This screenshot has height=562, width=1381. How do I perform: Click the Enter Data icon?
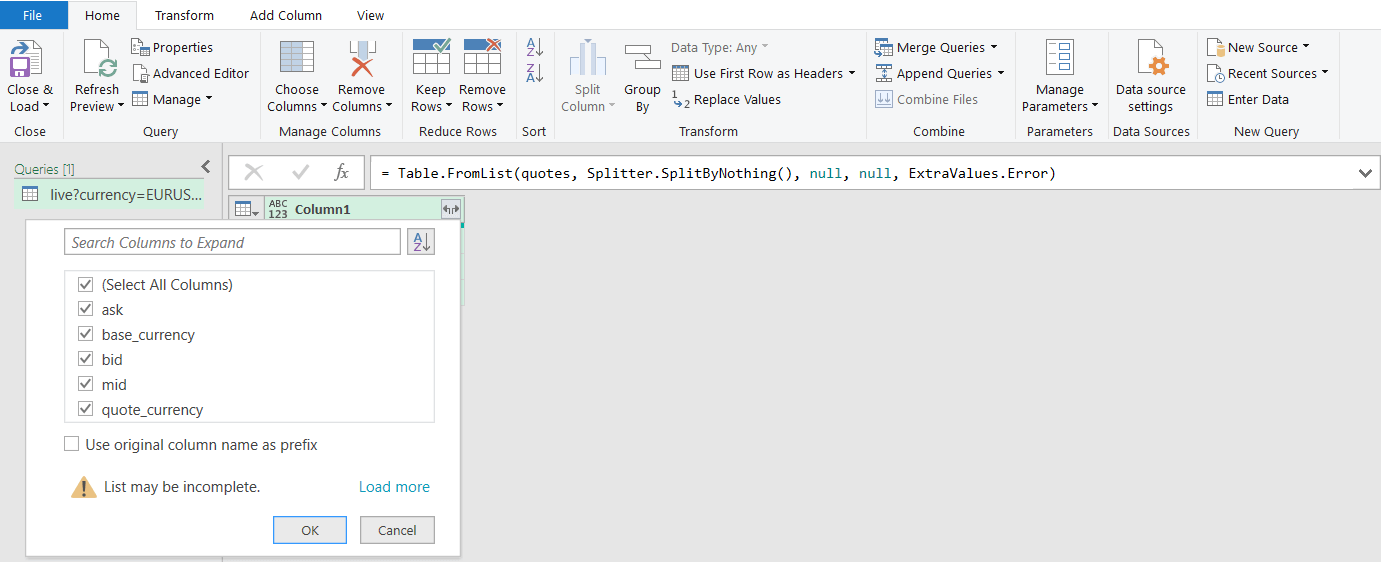click(1216, 99)
